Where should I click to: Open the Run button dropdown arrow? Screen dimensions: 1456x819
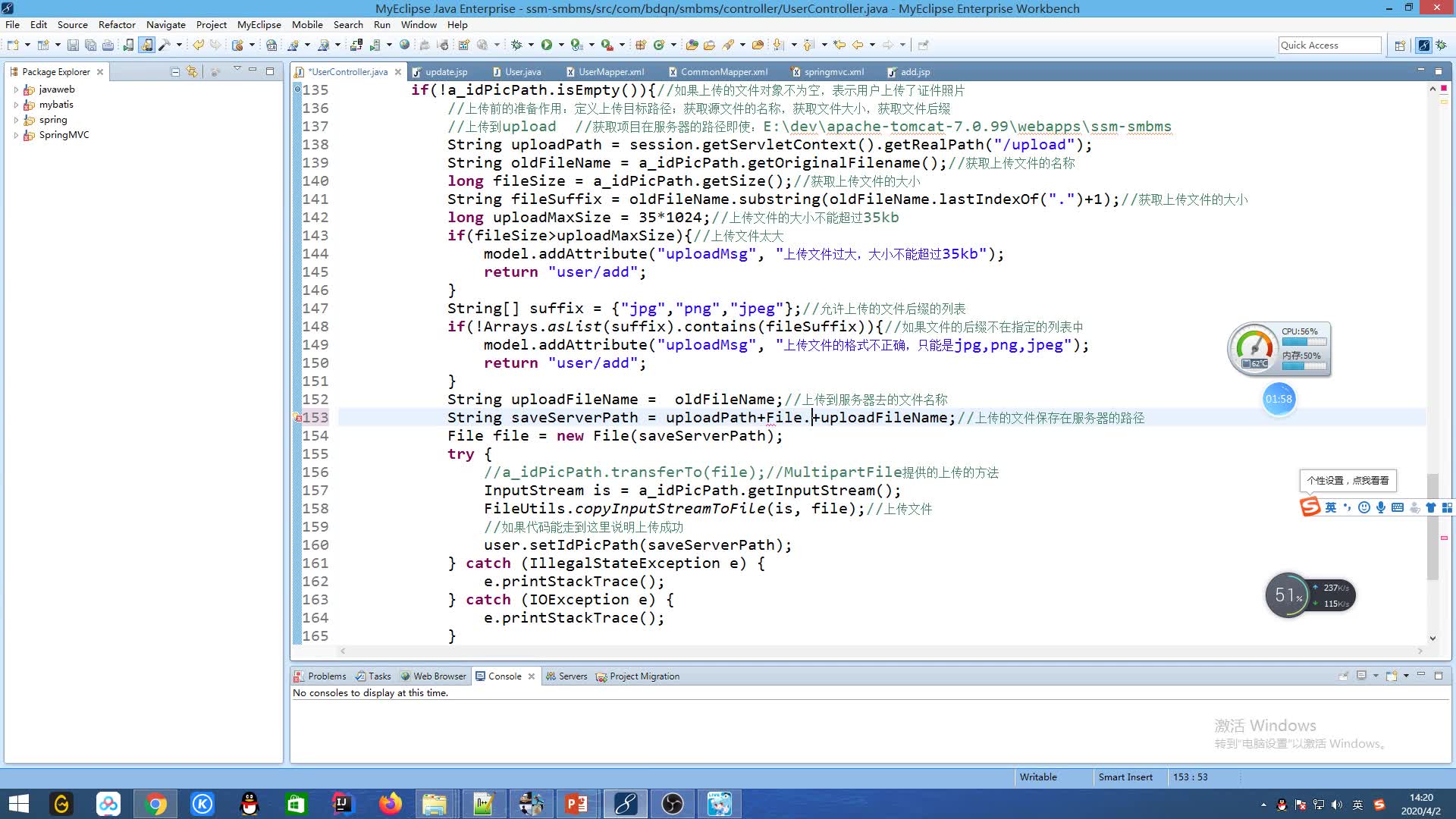coord(561,45)
